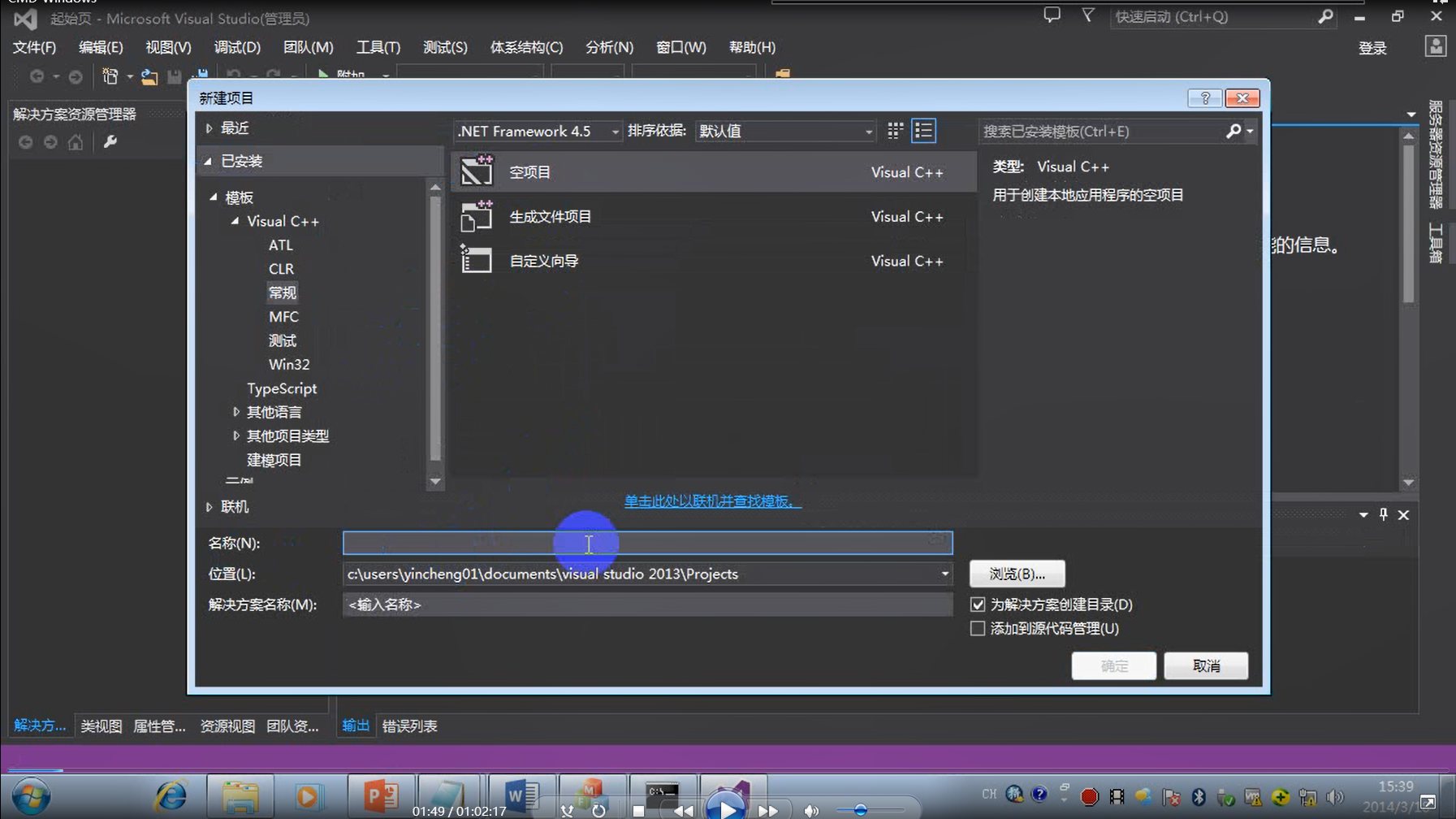Click the 登录 sign-in link
The image size is (1456, 819).
pyautogui.click(x=1372, y=48)
